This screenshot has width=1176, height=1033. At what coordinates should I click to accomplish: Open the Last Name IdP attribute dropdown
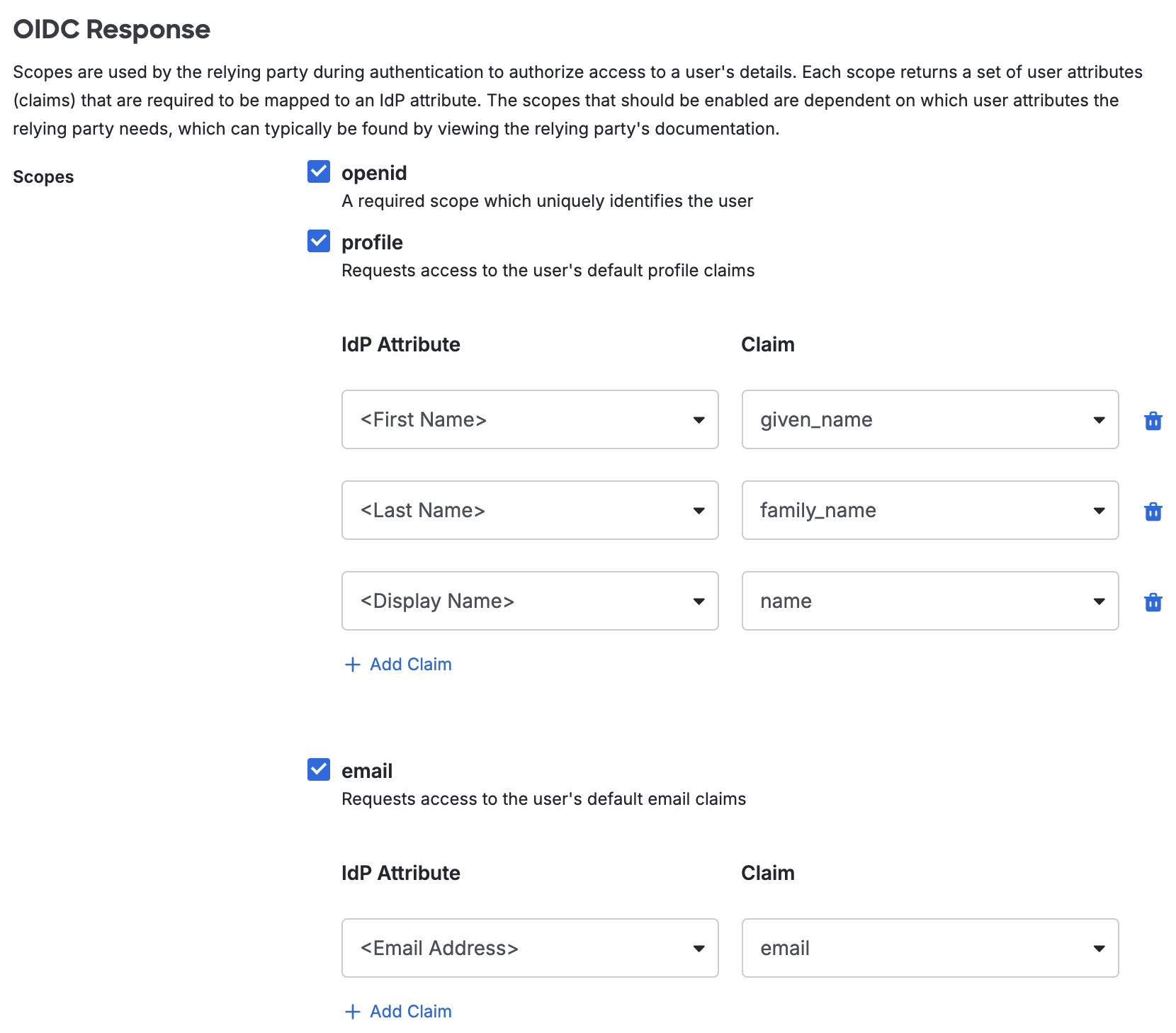click(699, 511)
